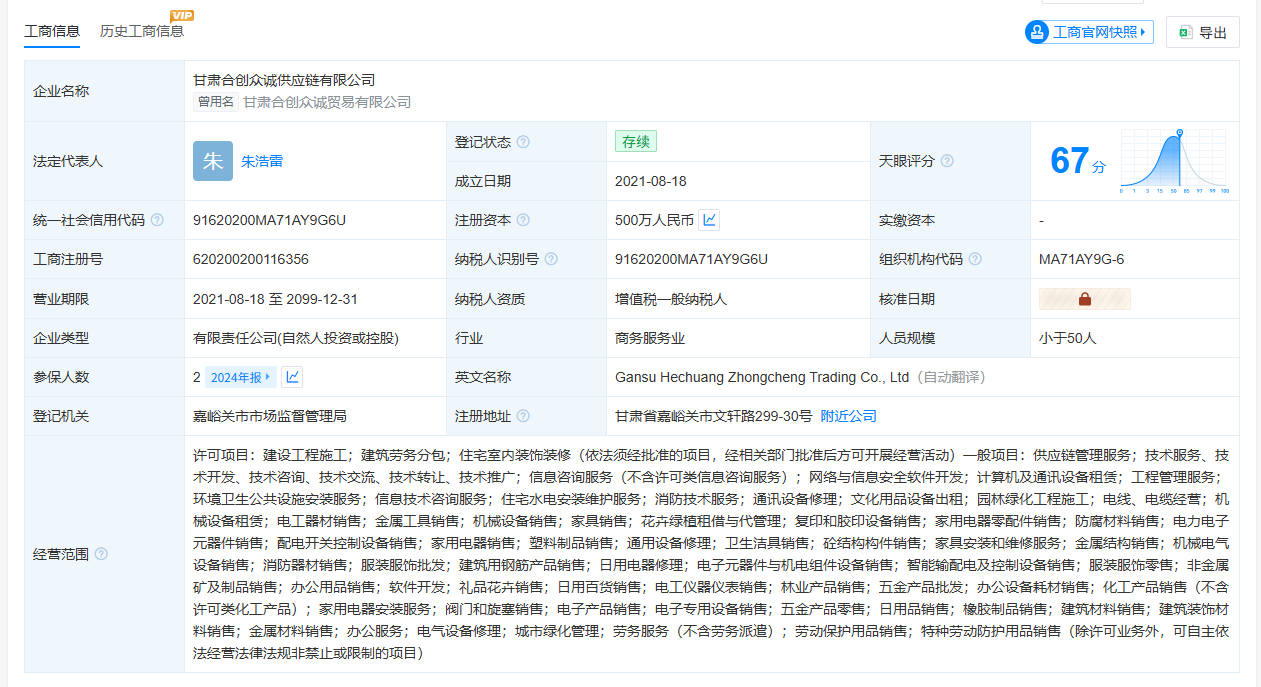Expand the 工商官网快照 button arrow
The width and height of the screenshot is (1261, 687).
[x=1144, y=32]
